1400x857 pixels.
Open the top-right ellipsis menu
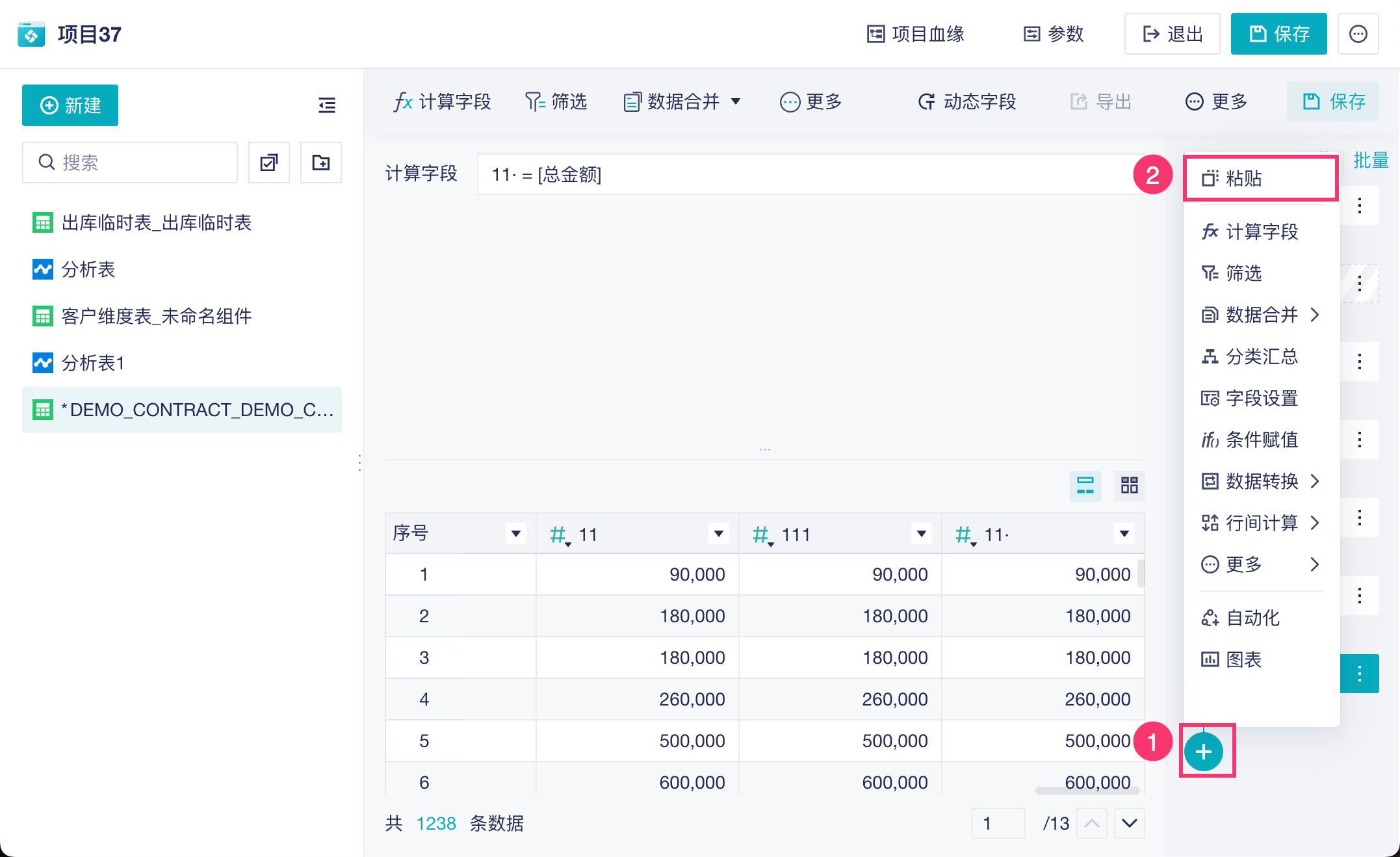click(1358, 34)
